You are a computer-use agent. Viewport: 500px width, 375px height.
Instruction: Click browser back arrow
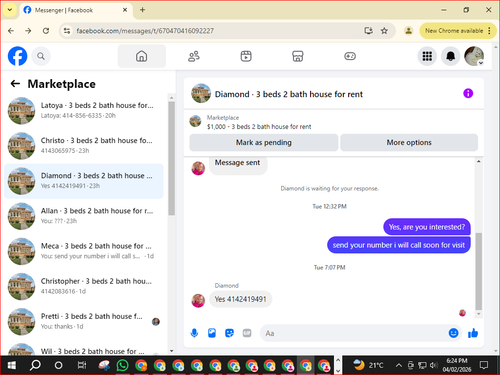(x=11, y=31)
